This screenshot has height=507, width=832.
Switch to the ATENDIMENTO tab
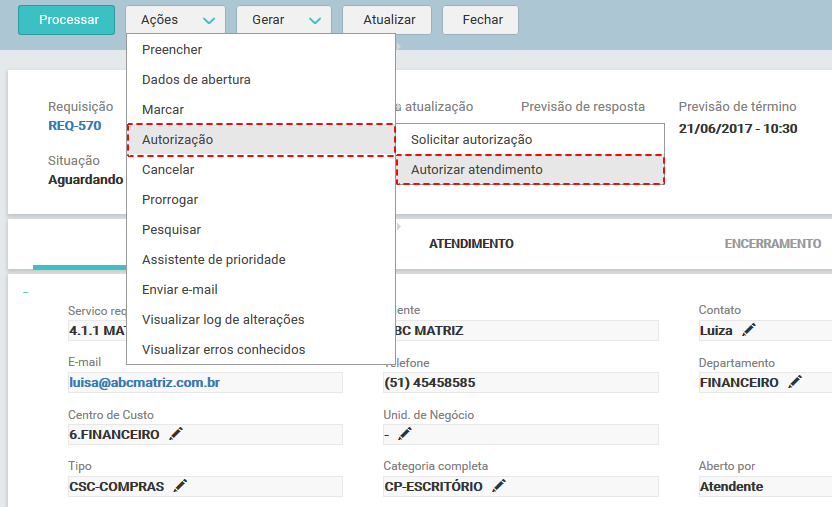point(471,244)
